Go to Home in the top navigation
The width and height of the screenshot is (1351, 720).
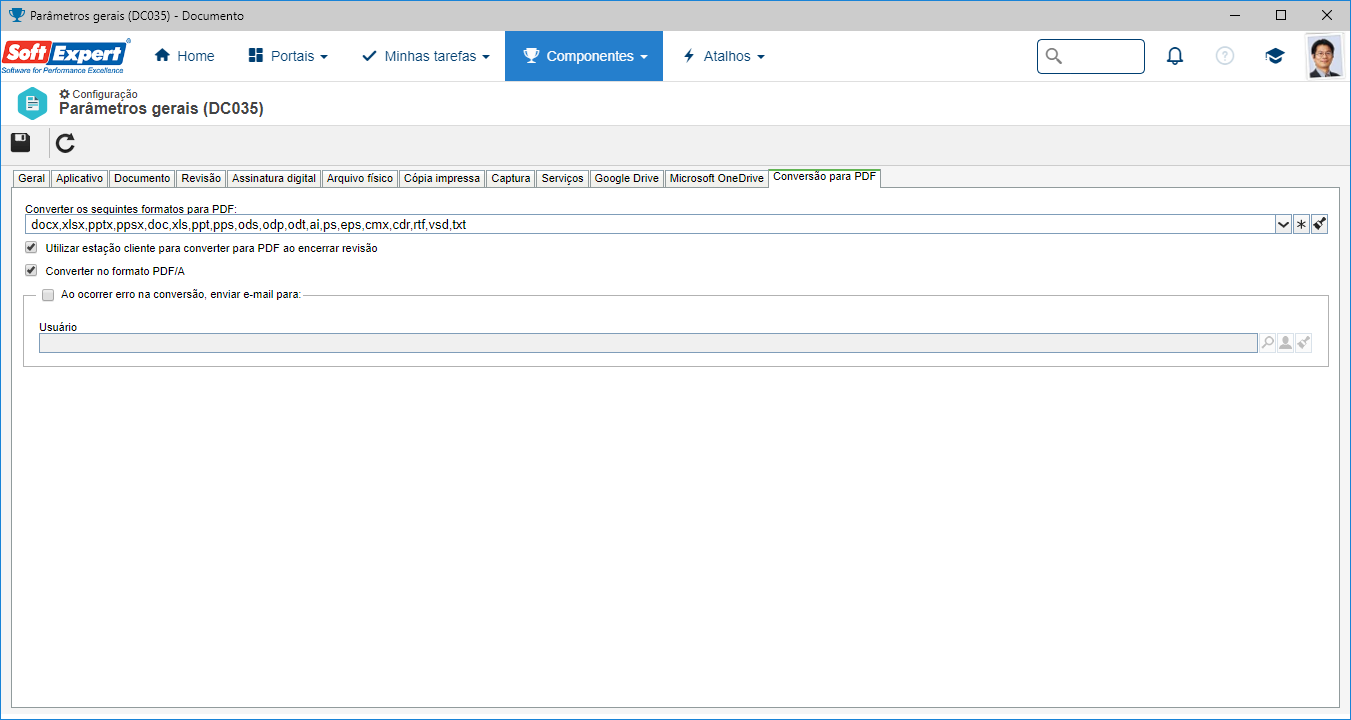coord(184,56)
